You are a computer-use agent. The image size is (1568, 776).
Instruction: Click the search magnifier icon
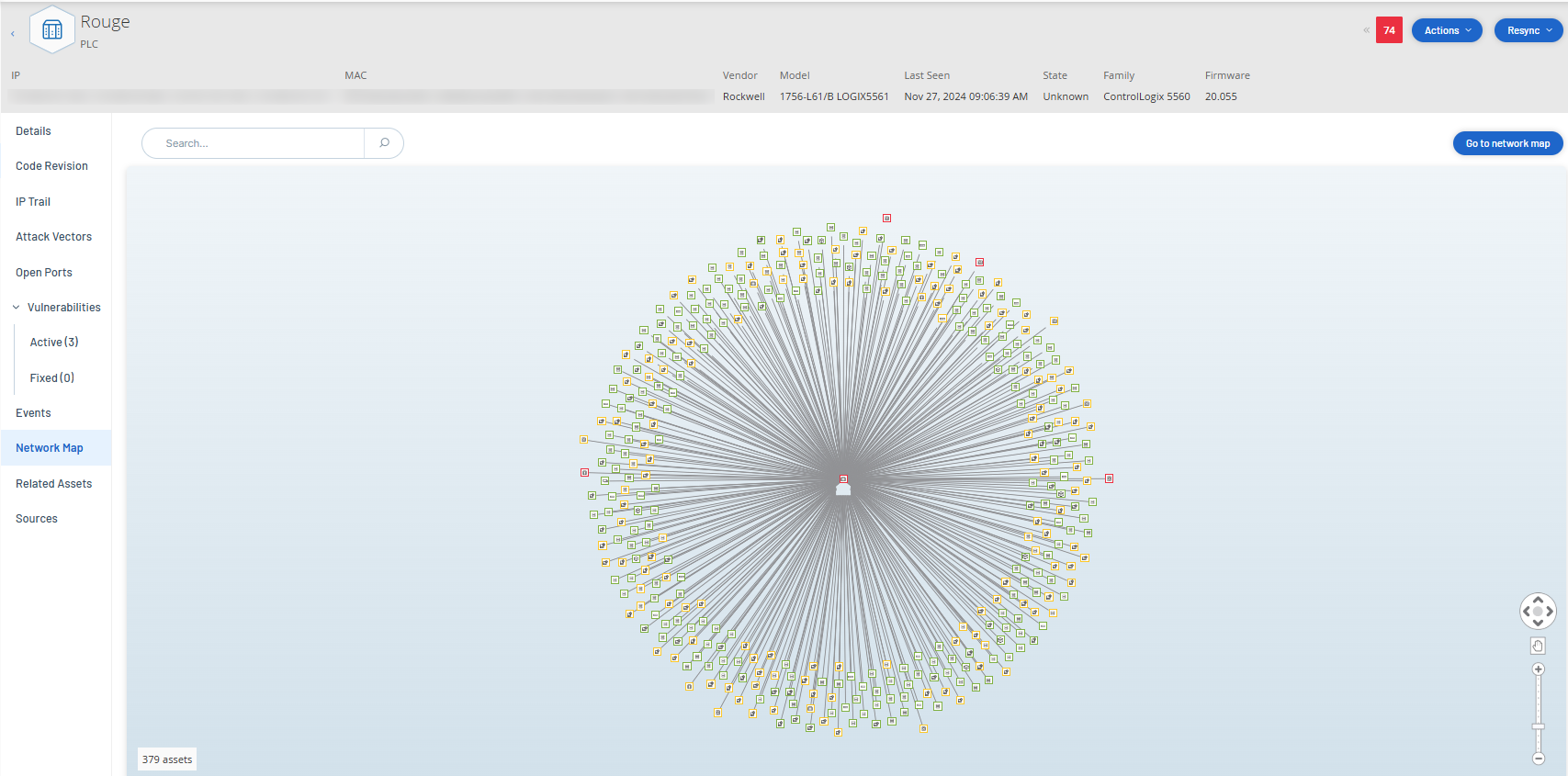coord(384,143)
